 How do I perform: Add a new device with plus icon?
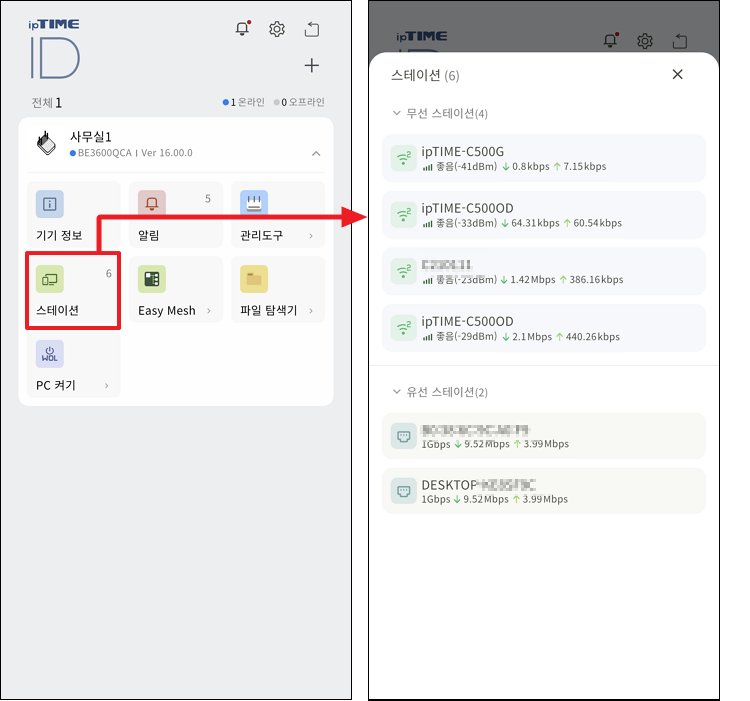(311, 66)
